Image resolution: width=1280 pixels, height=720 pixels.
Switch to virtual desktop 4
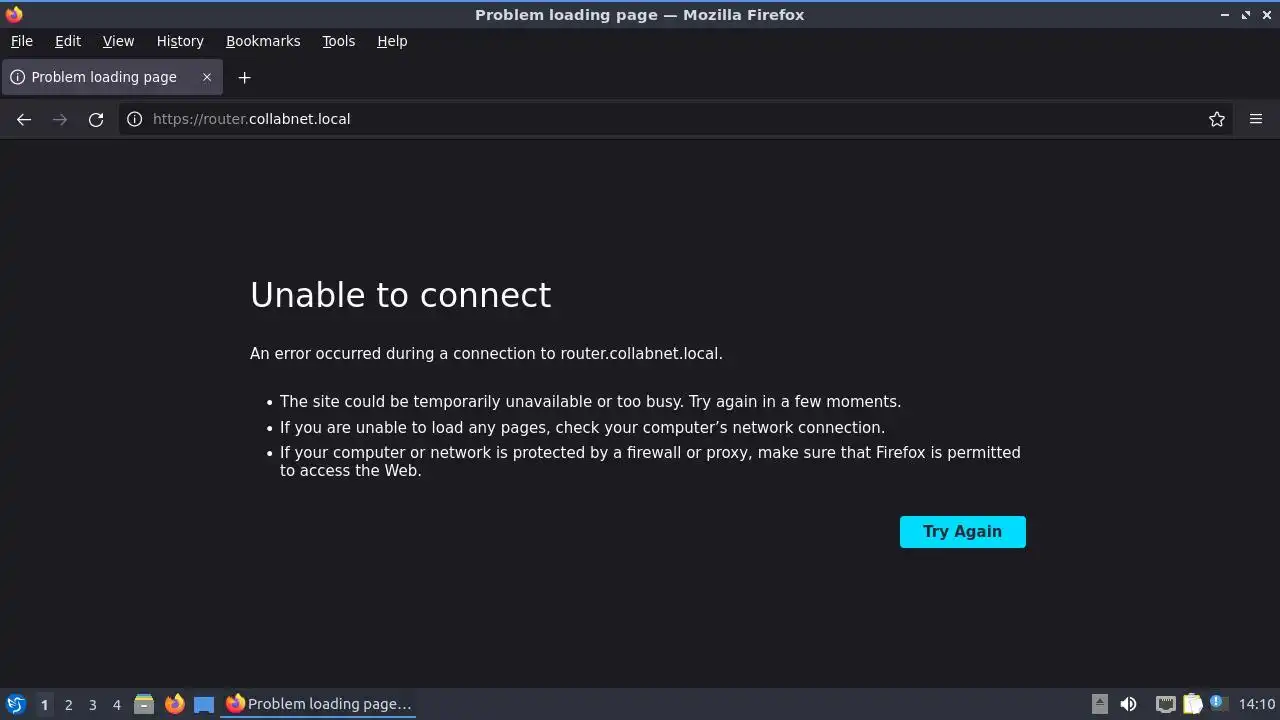point(116,704)
